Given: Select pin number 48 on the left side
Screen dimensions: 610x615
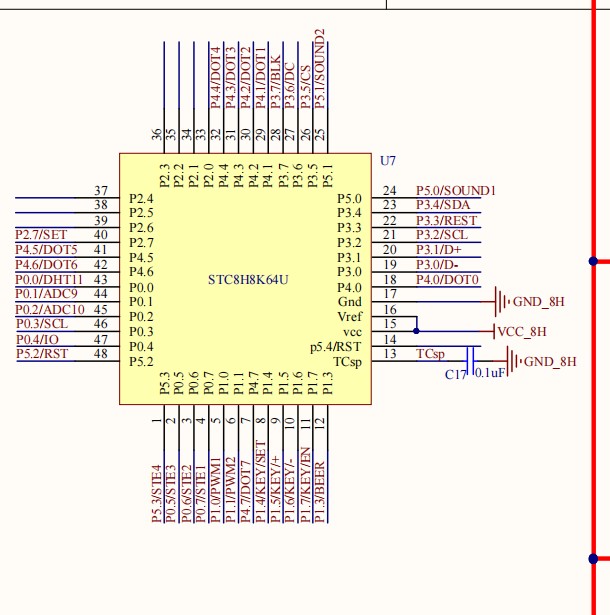Looking at the screenshot, I should pos(101,354).
